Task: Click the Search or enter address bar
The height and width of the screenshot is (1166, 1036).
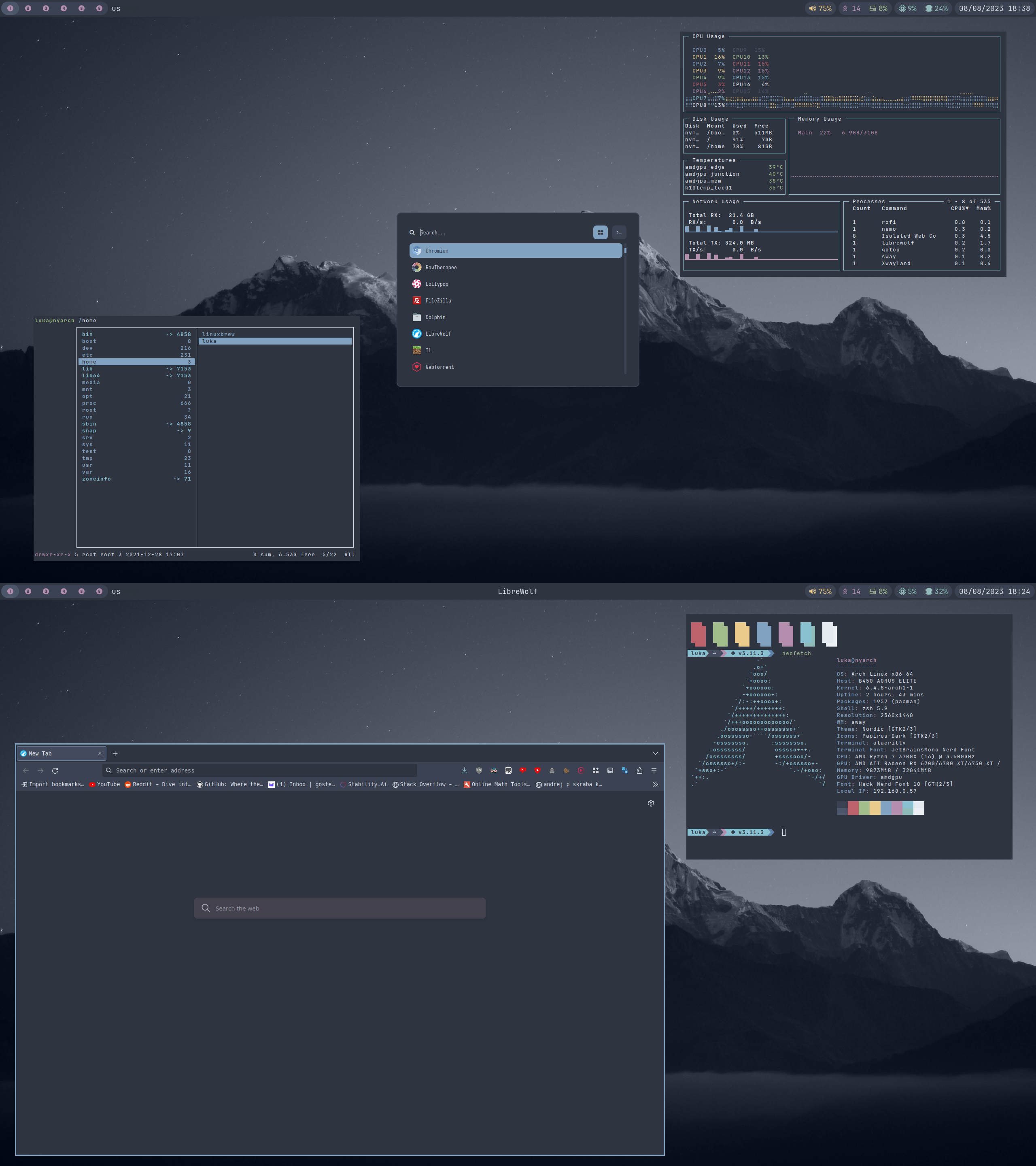Action: click(260, 770)
